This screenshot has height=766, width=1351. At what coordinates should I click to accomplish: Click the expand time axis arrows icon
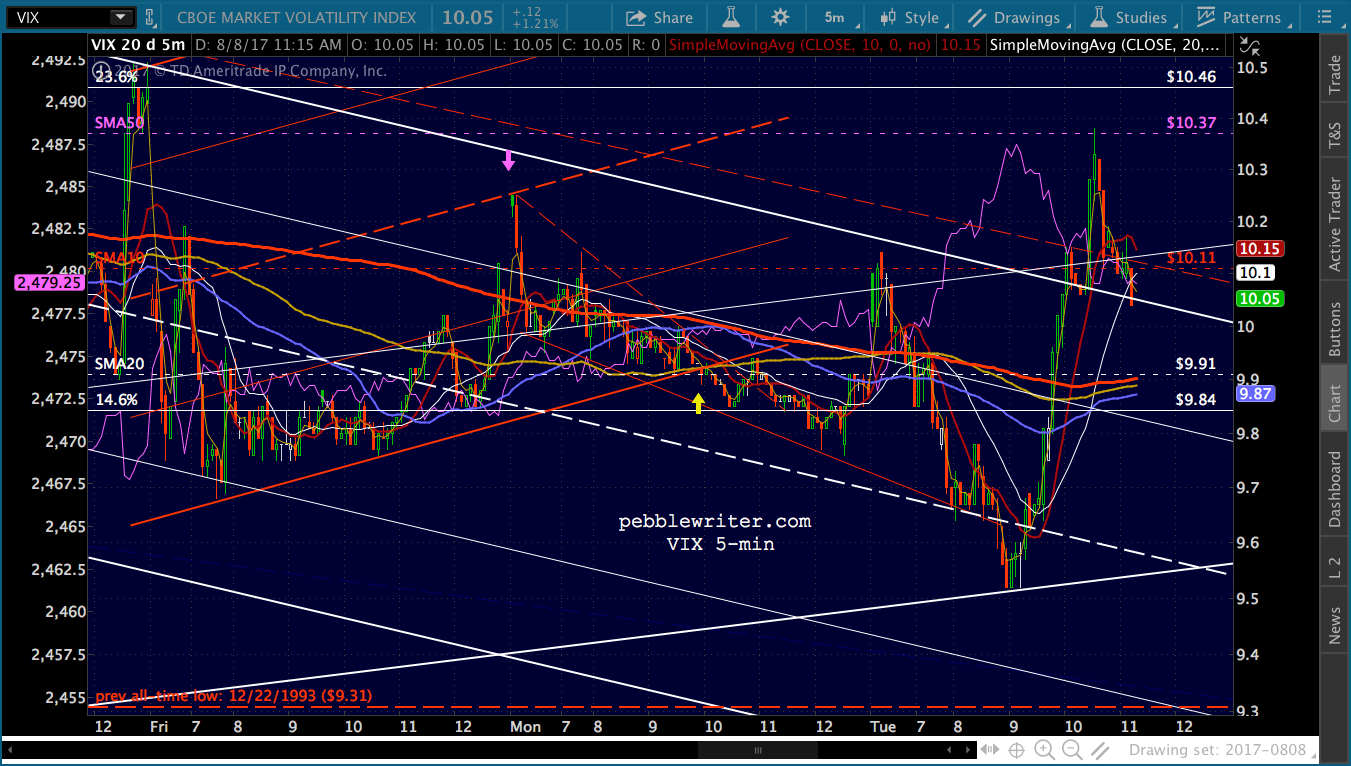tap(989, 750)
